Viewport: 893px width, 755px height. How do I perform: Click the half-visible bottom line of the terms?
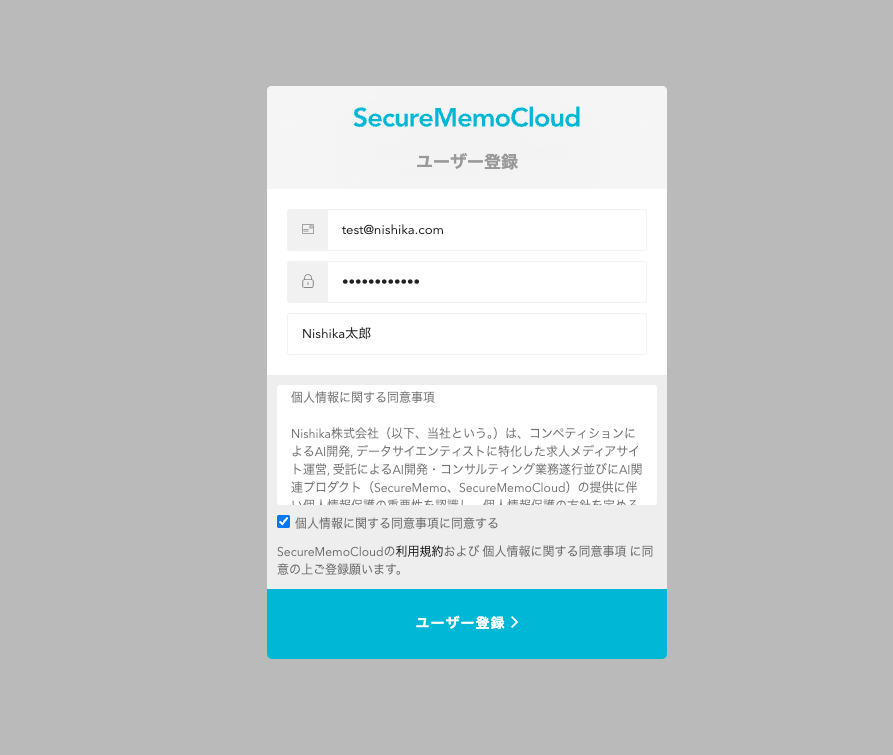tap(464, 502)
